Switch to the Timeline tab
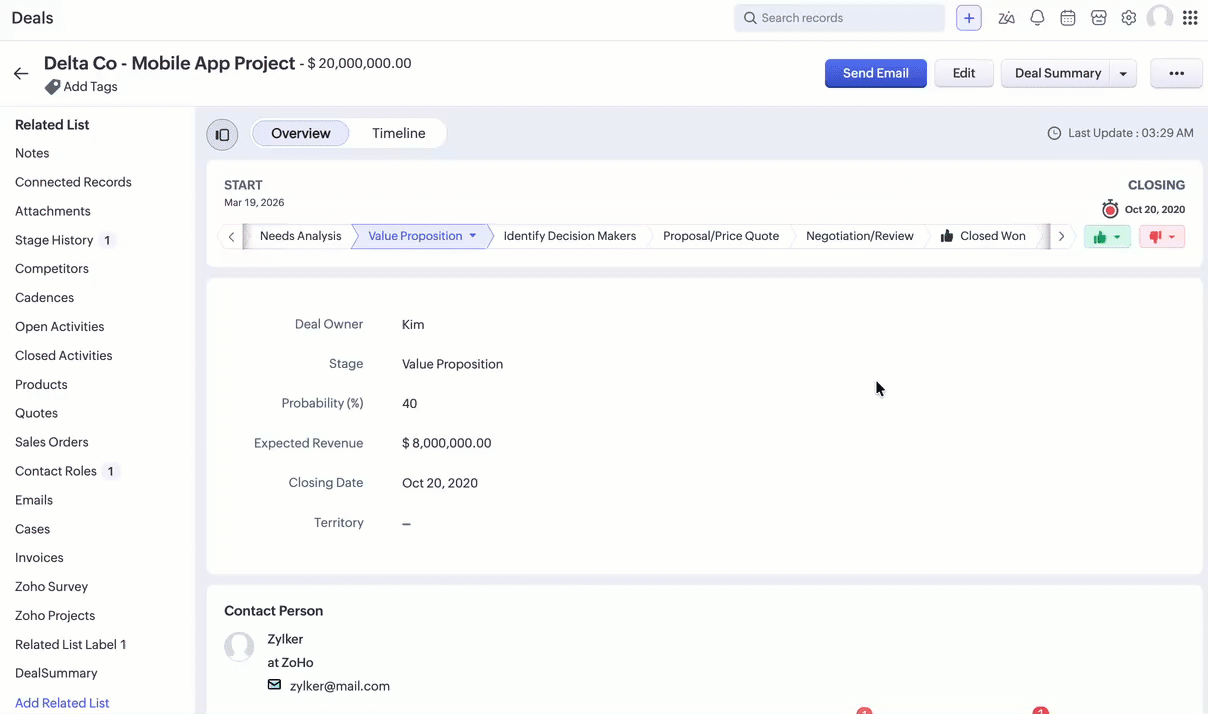 pyautogui.click(x=398, y=133)
